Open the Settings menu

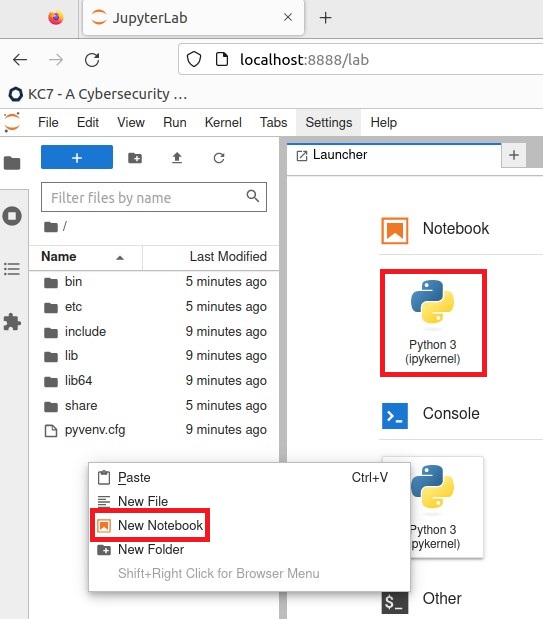pos(329,123)
